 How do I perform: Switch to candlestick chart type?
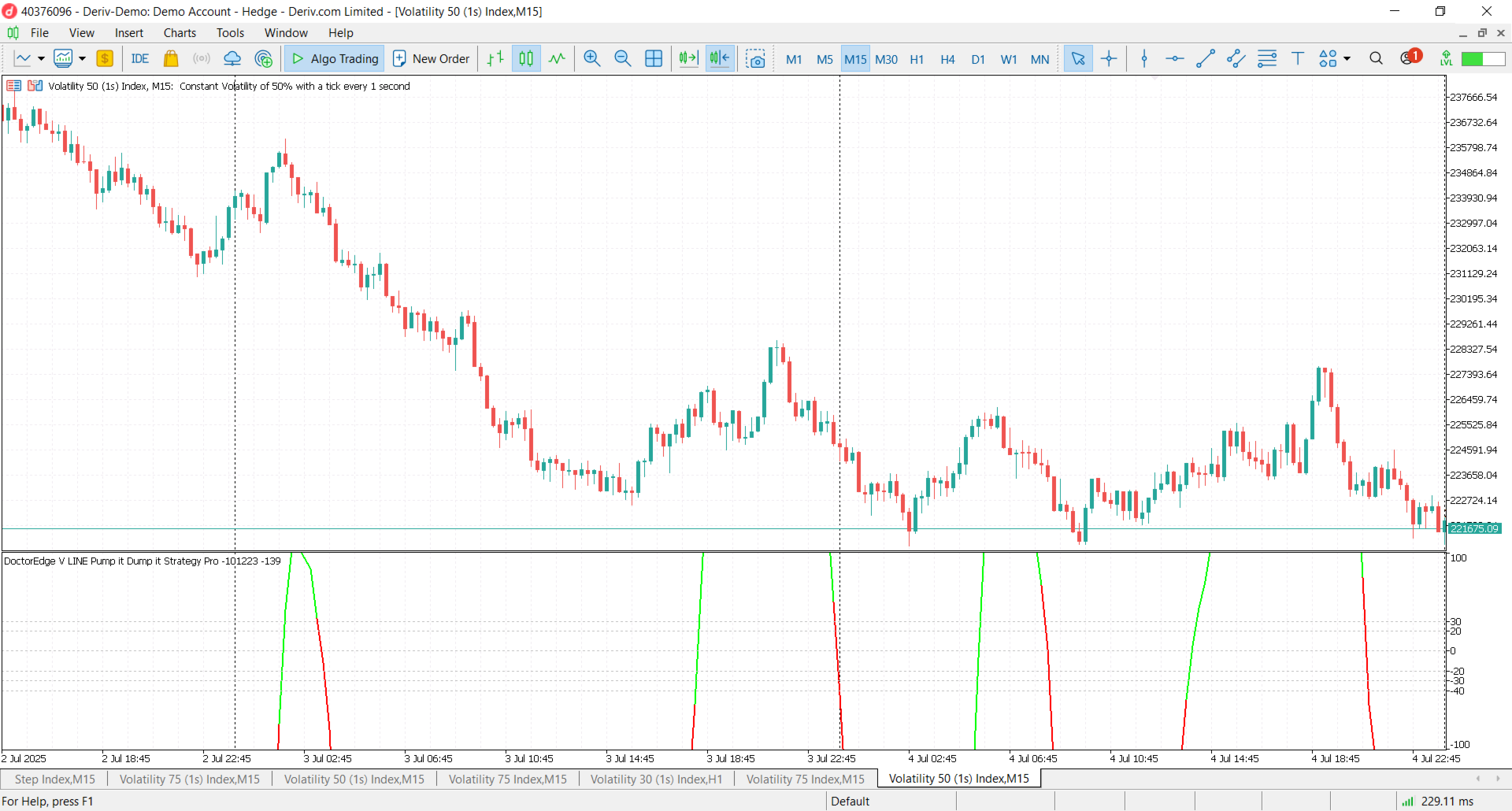coord(526,59)
